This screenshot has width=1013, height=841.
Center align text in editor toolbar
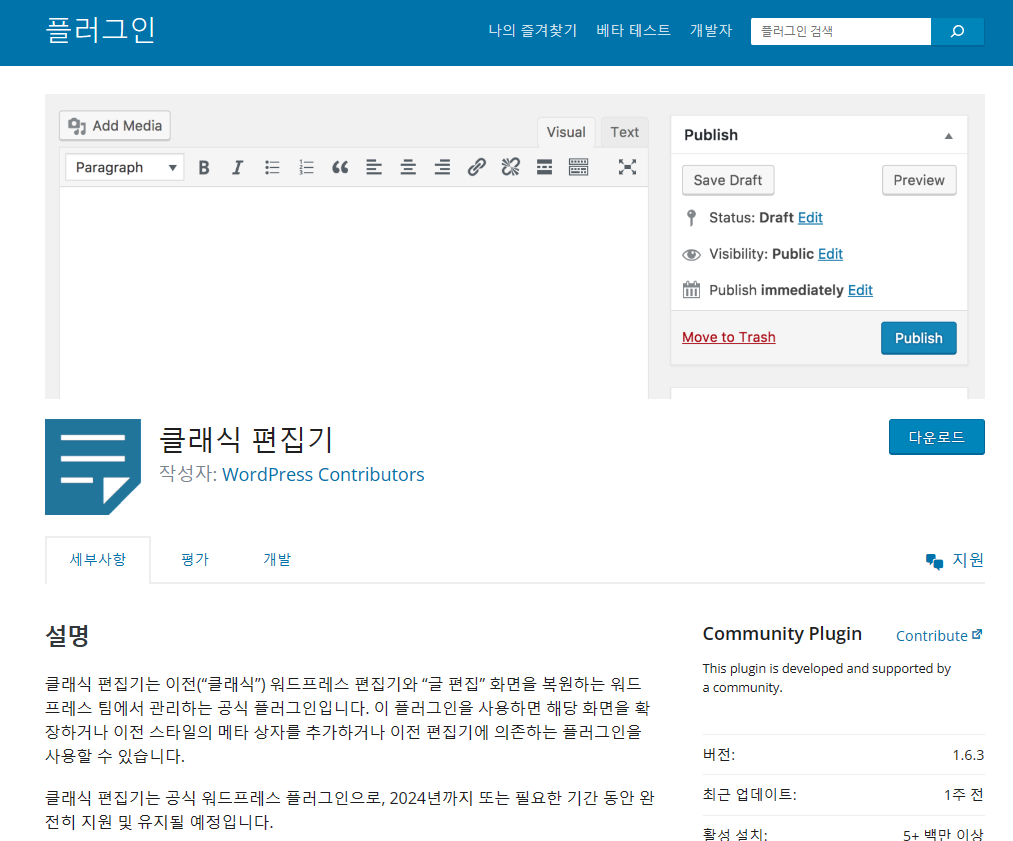[x=408, y=168]
